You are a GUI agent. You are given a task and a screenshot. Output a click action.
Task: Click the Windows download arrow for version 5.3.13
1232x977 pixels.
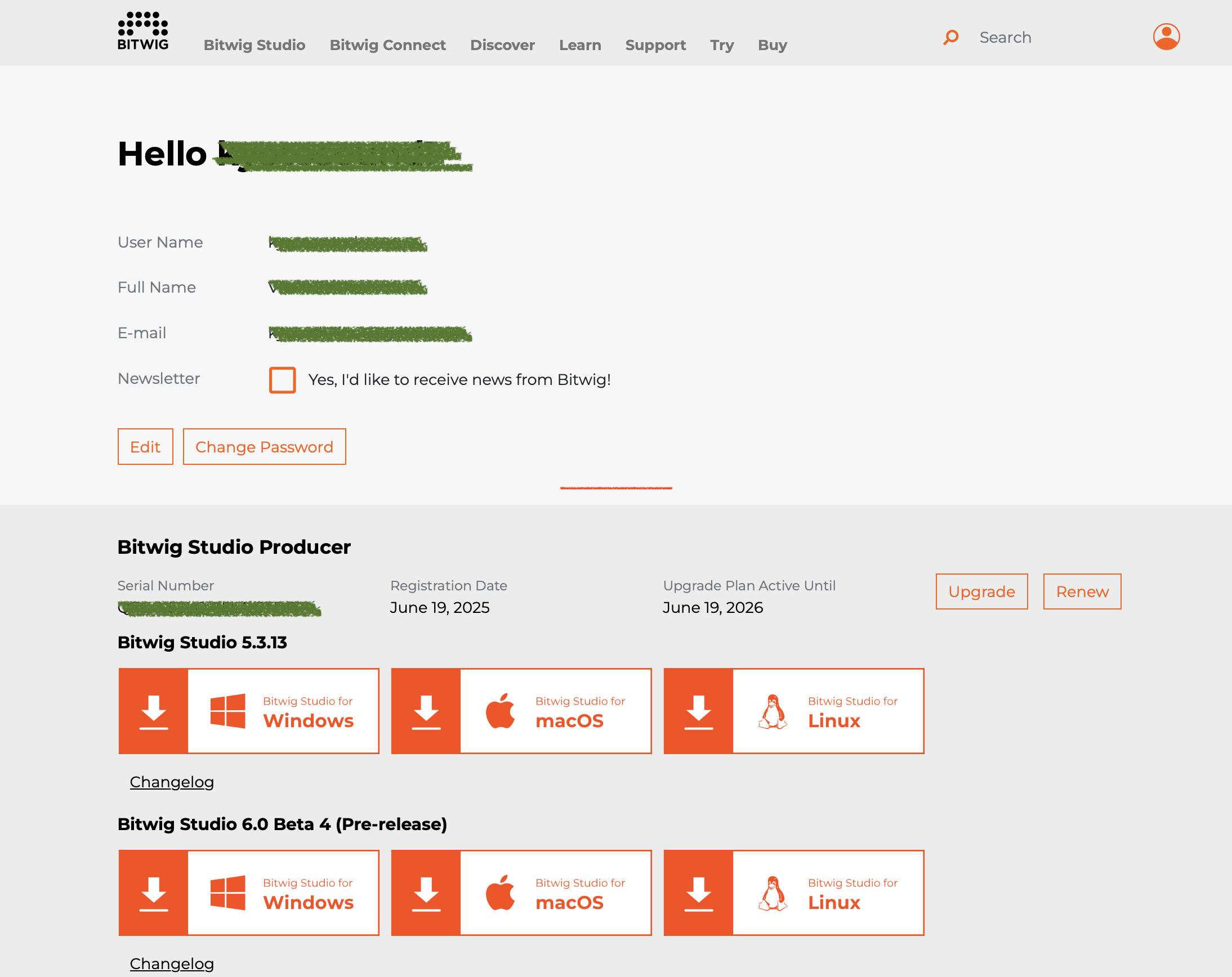pos(154,711)
